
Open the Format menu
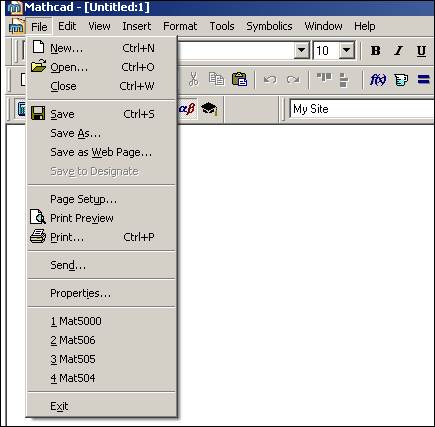[x=180, y=26]
